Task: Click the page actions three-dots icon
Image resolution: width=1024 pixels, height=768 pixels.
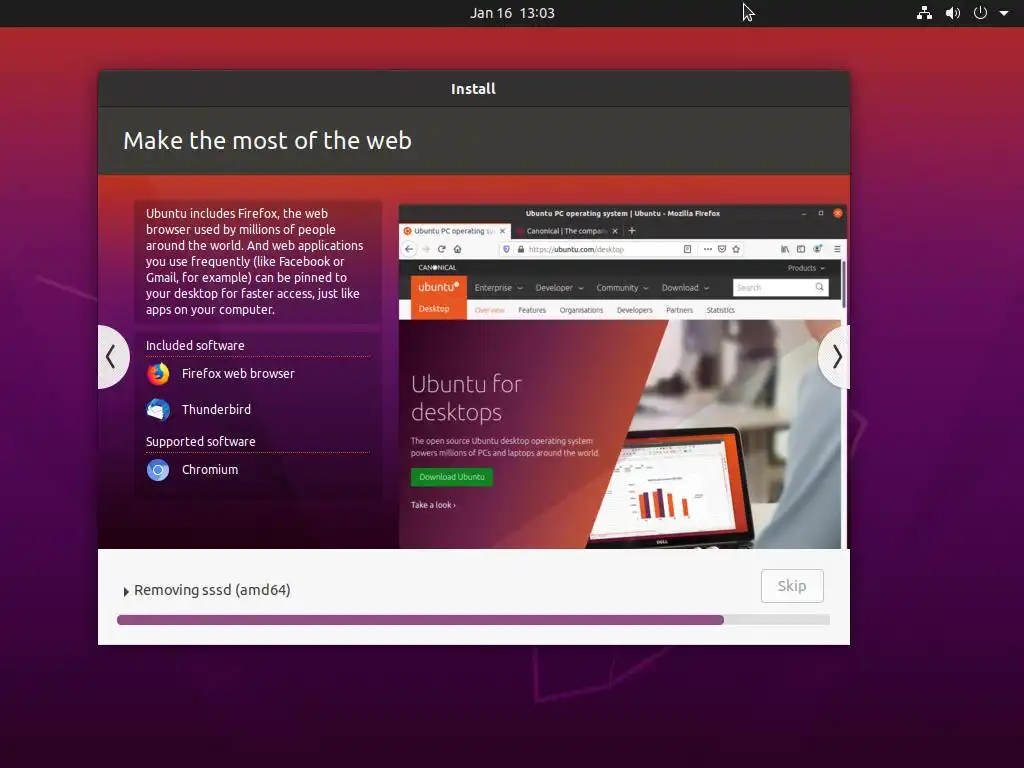Action: [x=707, y=249]
